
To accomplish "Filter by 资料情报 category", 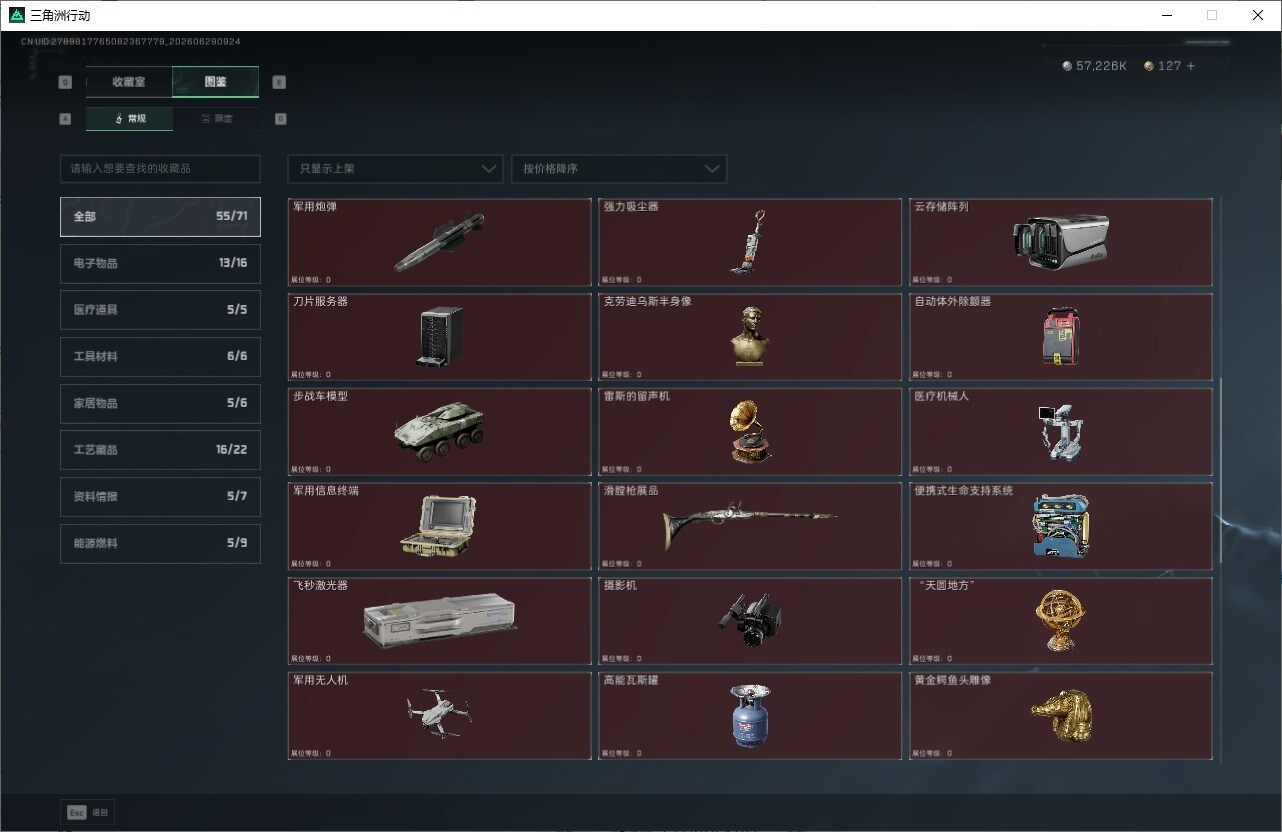I will coord(160,497).
